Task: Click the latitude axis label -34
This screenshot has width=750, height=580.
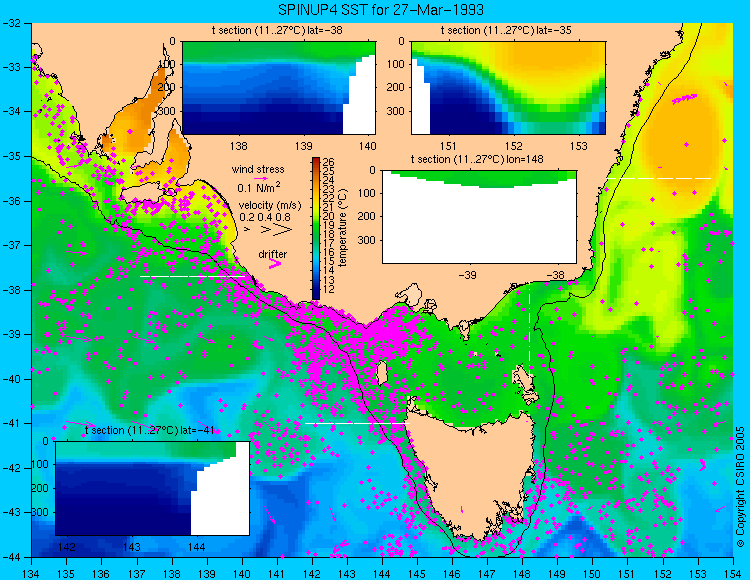Action: (11, 111)
